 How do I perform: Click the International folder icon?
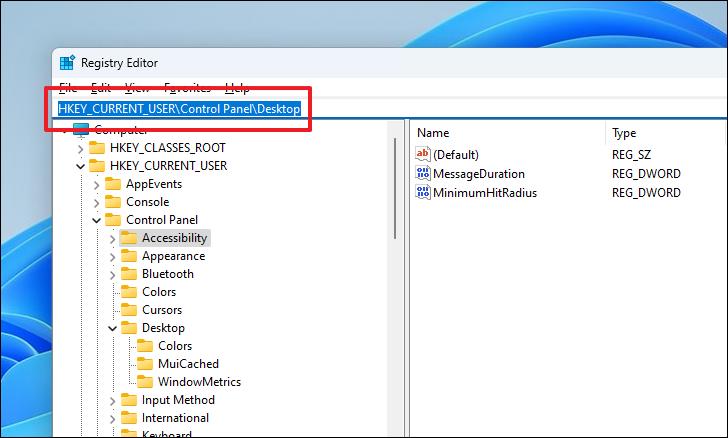click(129, 418)
